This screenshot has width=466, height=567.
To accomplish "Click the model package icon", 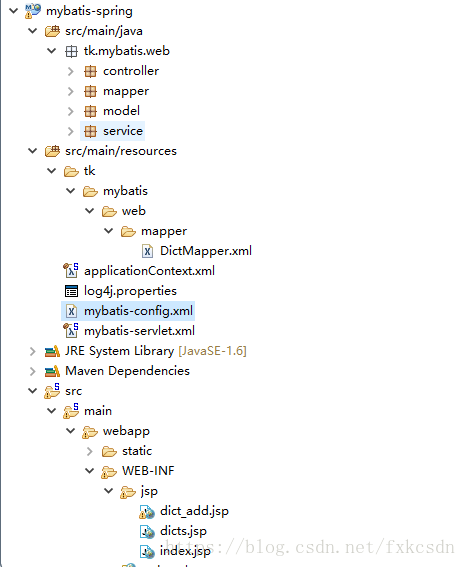I will point(90,111).
